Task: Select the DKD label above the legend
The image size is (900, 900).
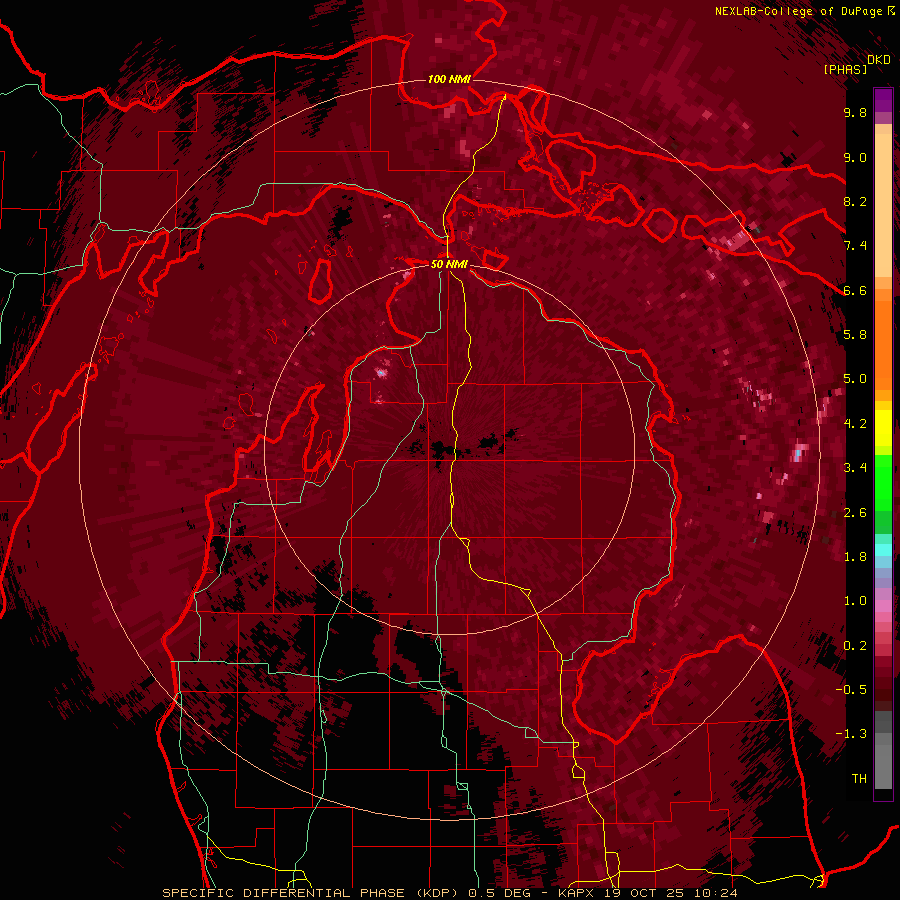Action: pyautogui.click(x=879, y=60)
